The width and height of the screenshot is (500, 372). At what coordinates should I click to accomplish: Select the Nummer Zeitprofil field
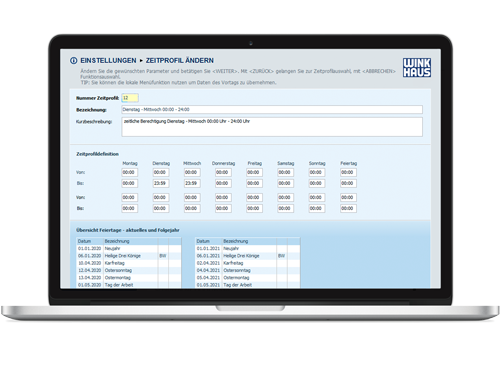130,98
